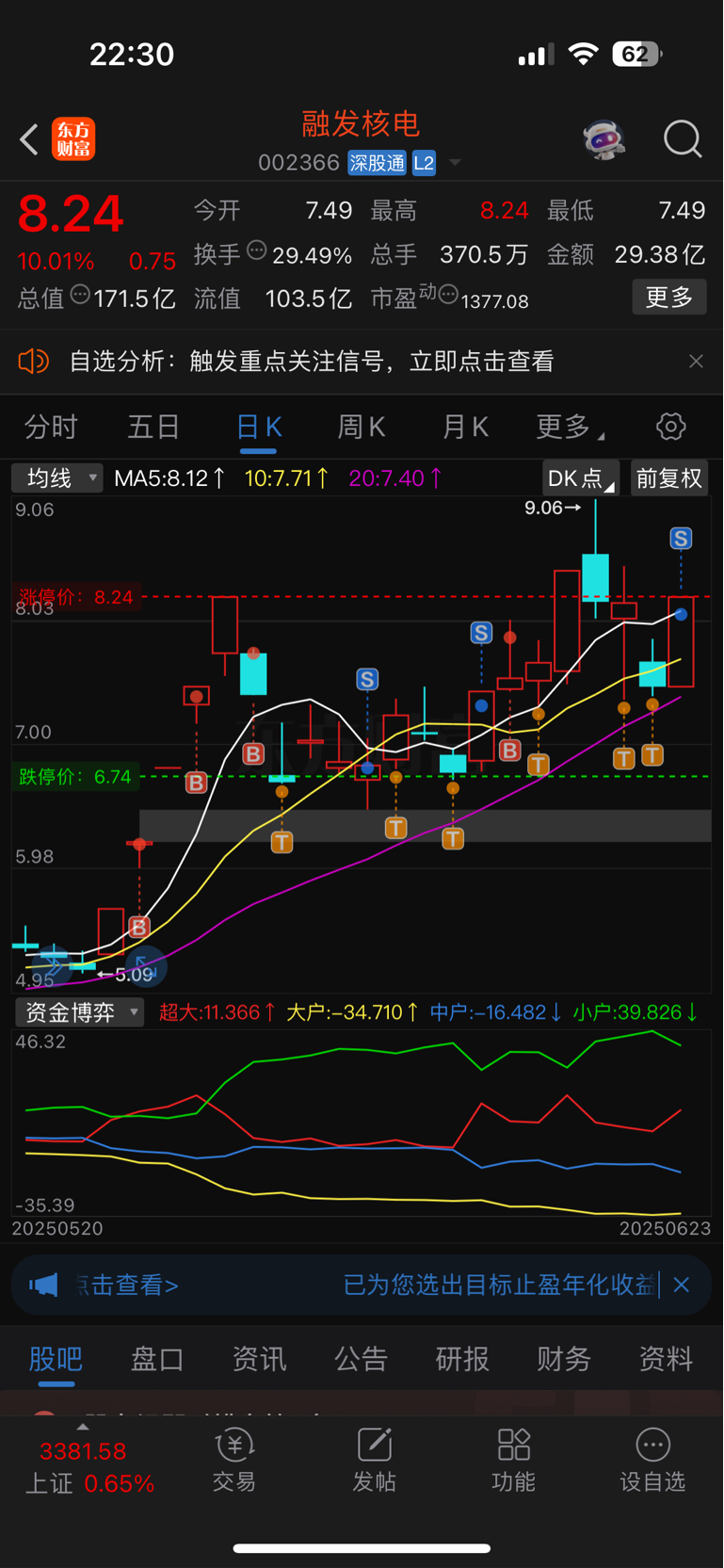Tap the megaphone promo icon
724x1568 pixels.
(x=43, y=1285)
